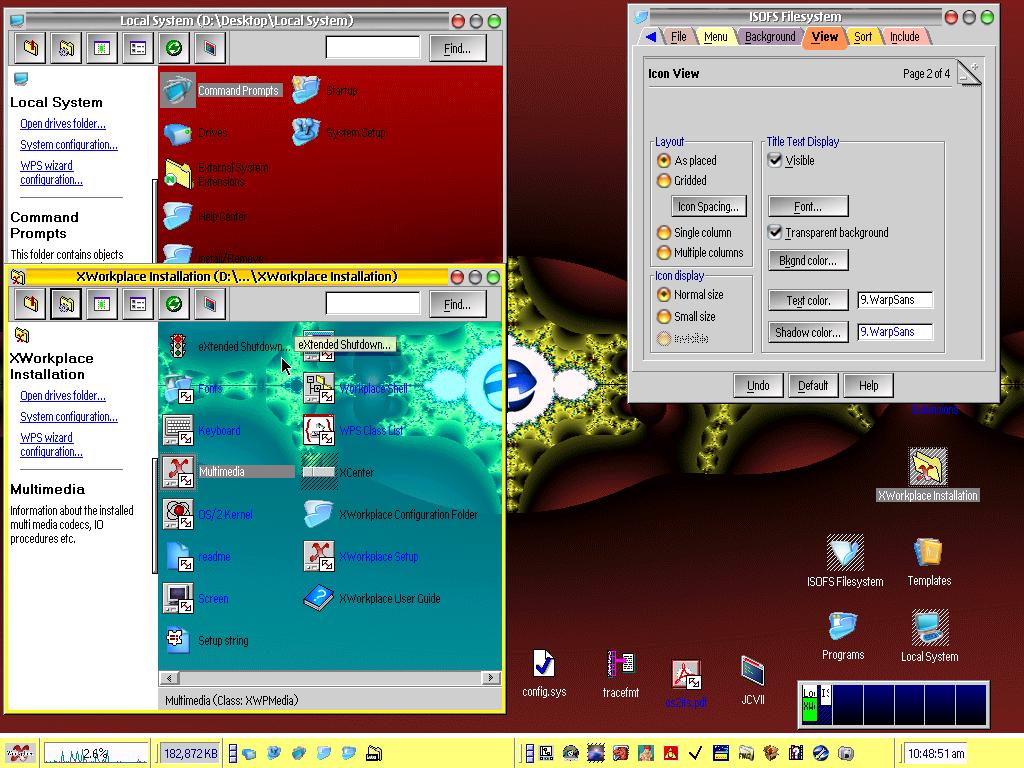Turn to next notebook page via corner
1024x768 pixels.
pyautogui.click(x=974, y=67)
